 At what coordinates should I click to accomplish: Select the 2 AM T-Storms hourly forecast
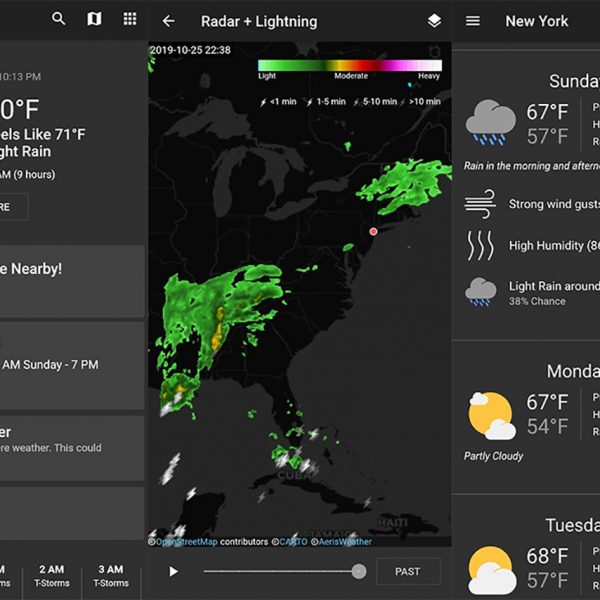coord(50,576)
